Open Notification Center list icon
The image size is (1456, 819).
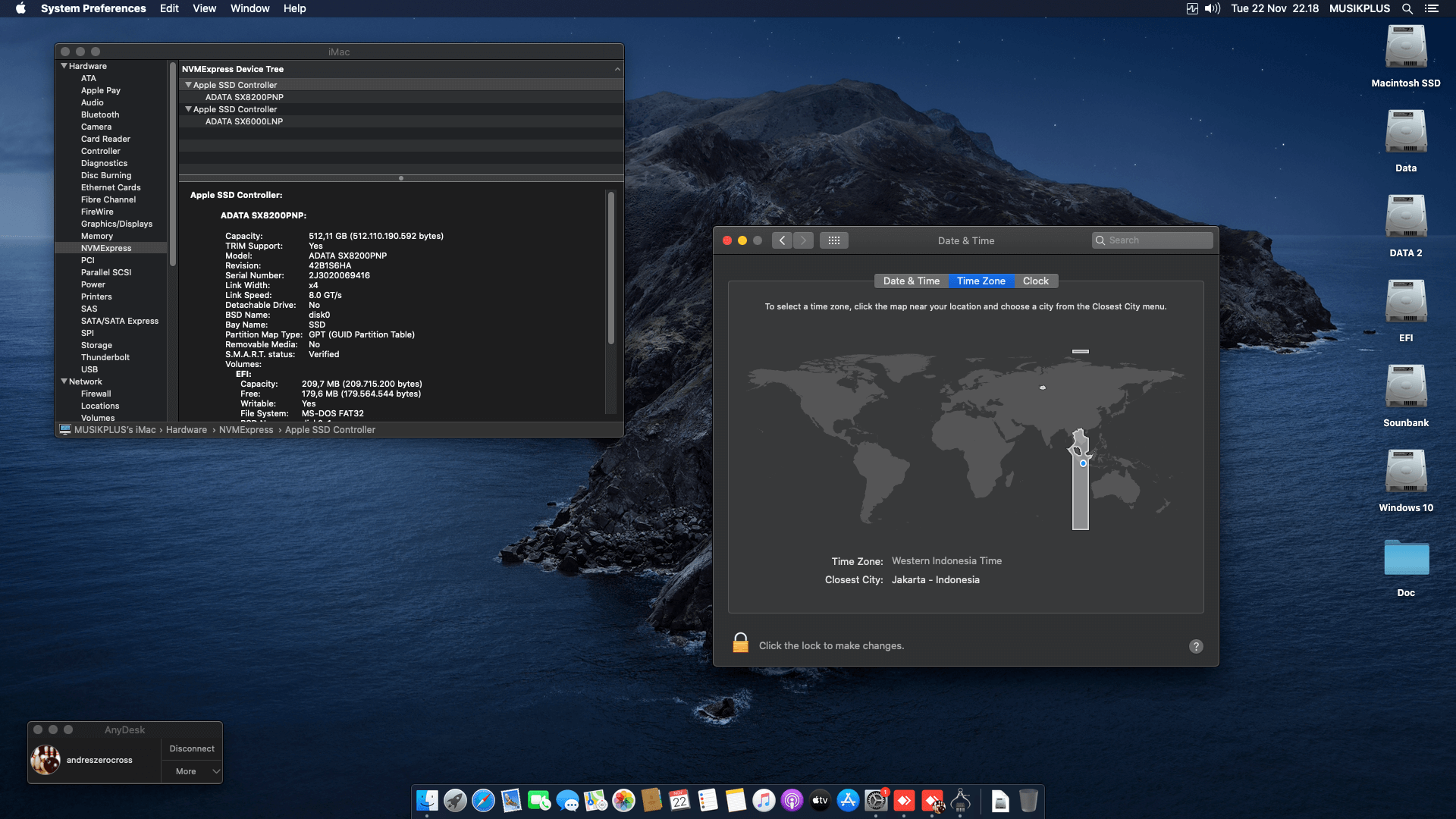[x=1431, y=8]
